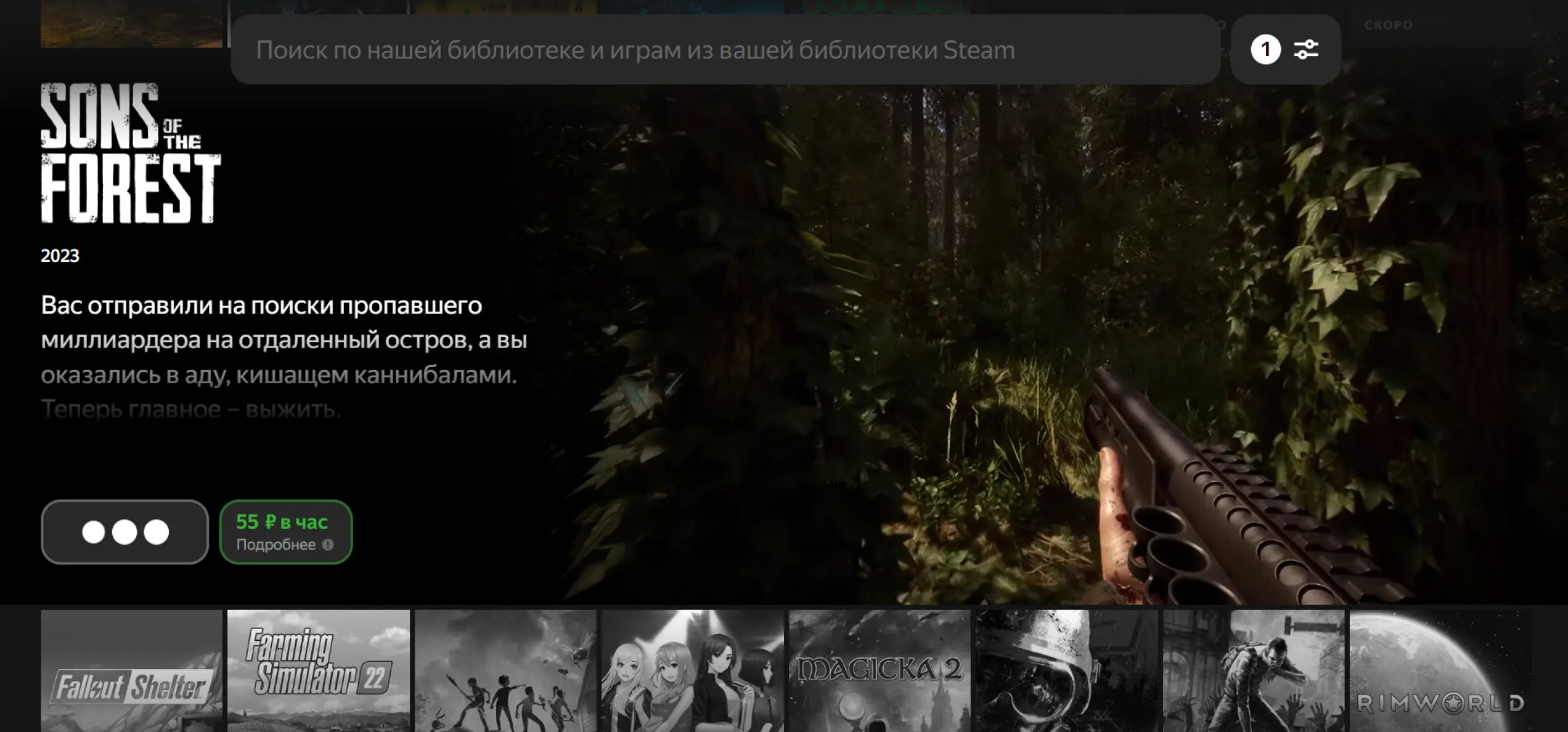
Task: Select the anime girls game thumbnail
Action: pos(692,670)
